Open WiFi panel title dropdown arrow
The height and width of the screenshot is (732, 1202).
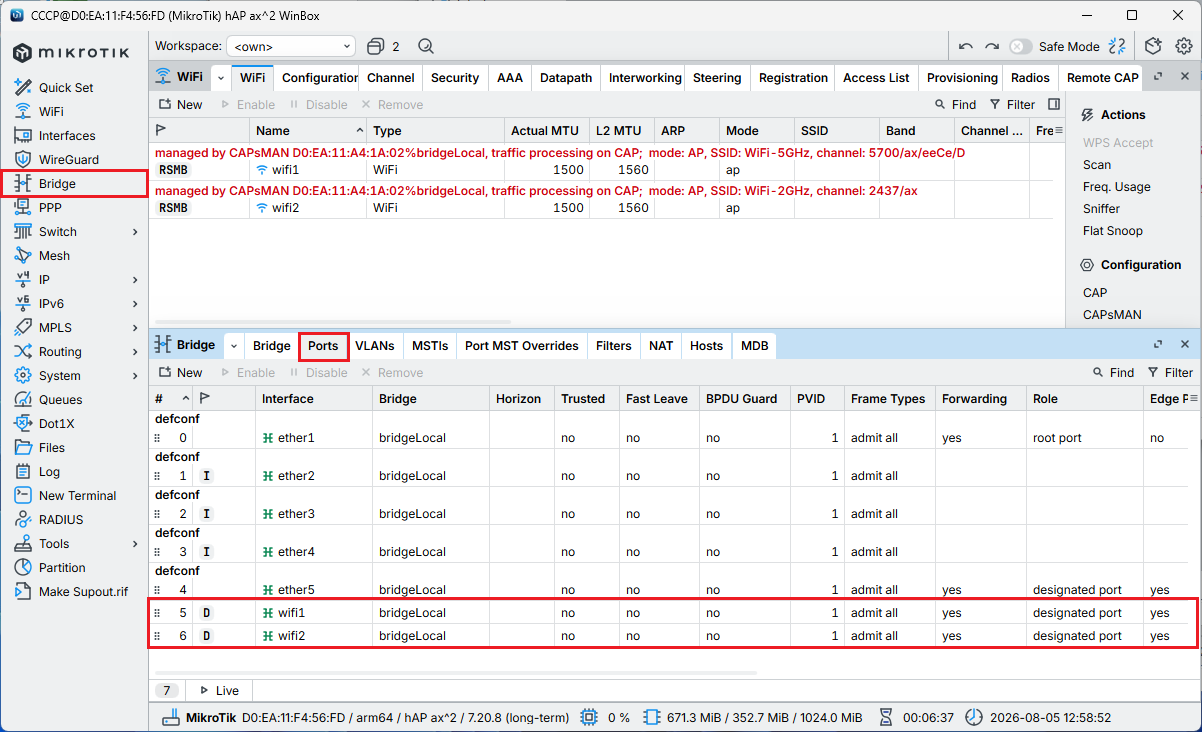(220, 77)
